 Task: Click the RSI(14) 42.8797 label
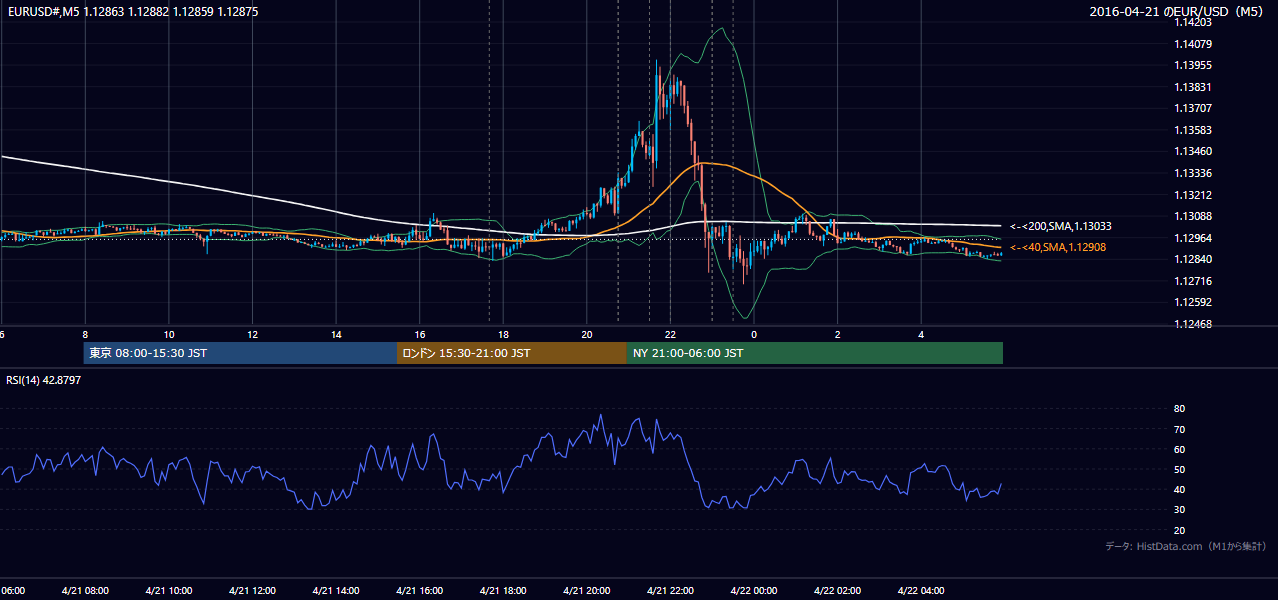click(x=44, y=380)
